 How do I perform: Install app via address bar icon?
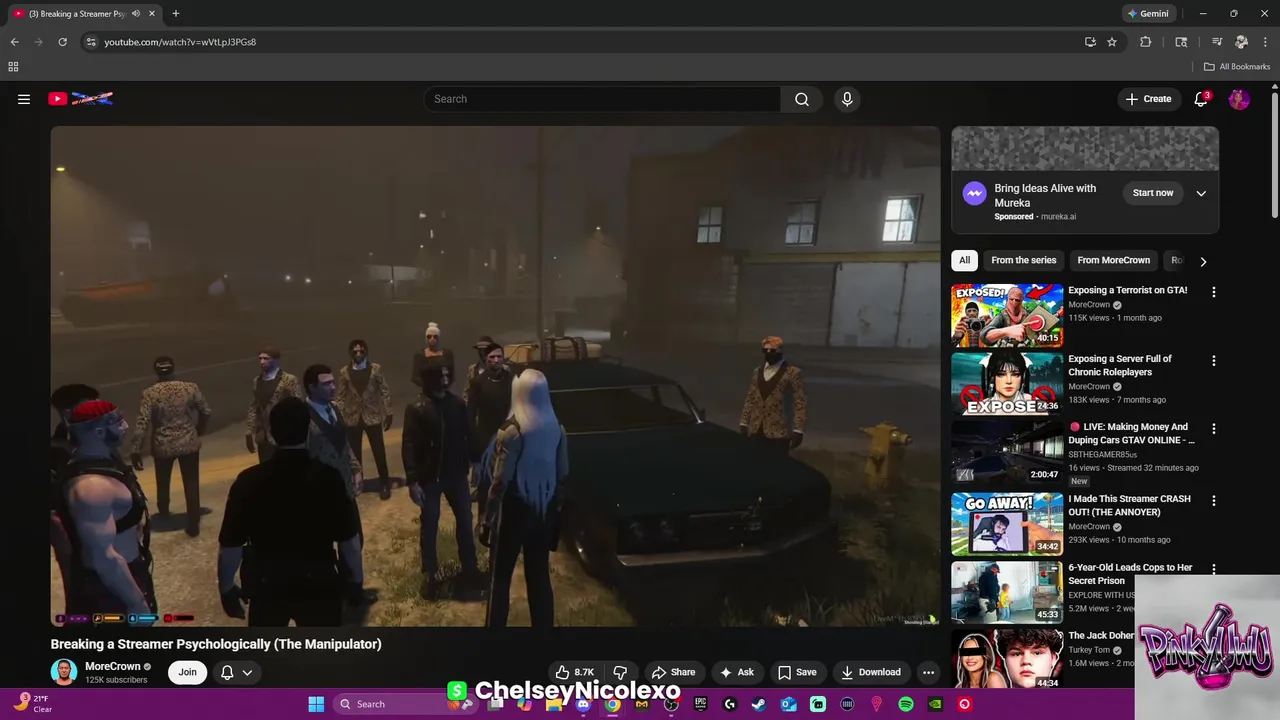[1090, 42]
